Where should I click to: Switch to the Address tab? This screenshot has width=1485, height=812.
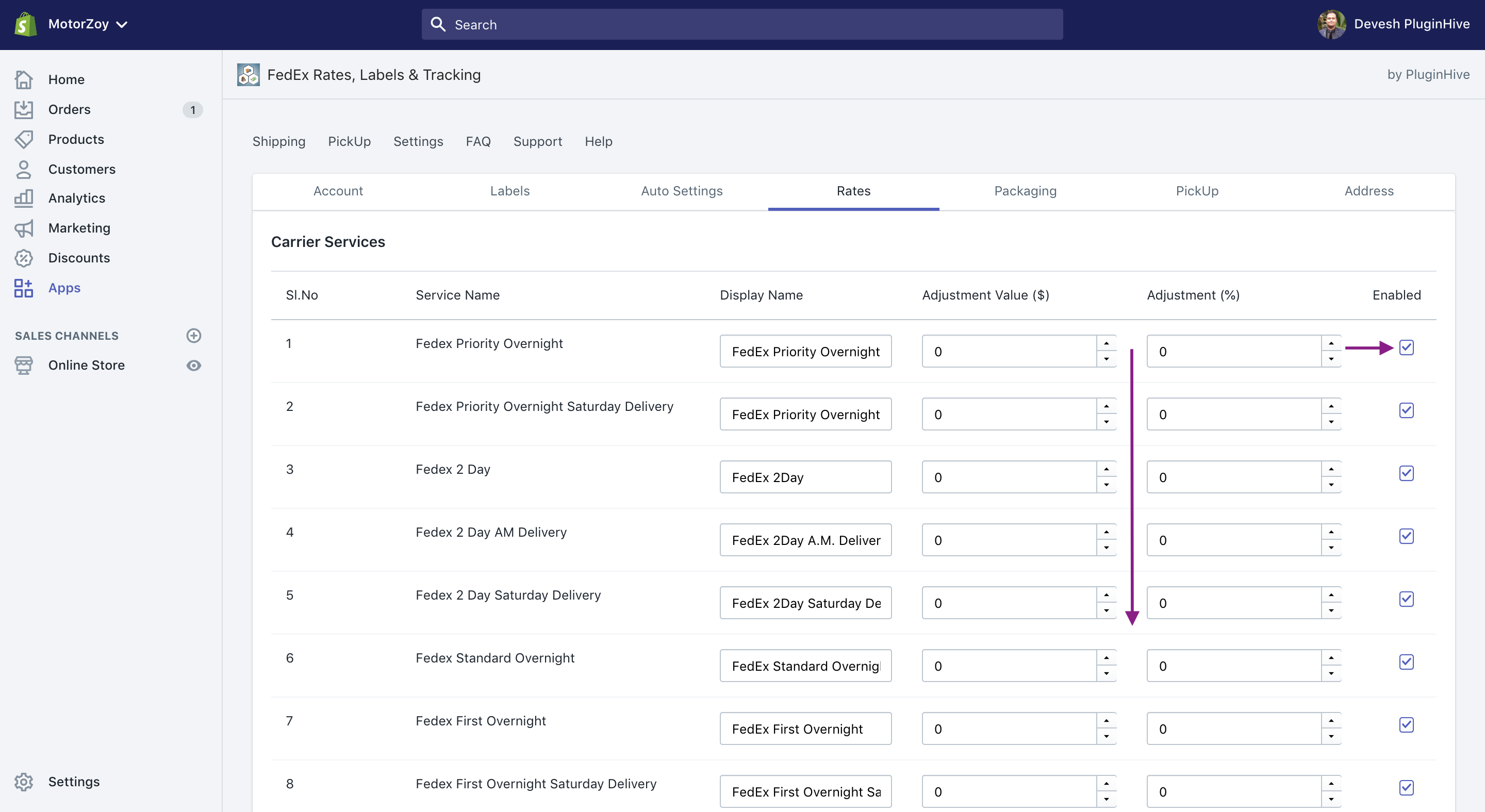[x=1368, y=191]
